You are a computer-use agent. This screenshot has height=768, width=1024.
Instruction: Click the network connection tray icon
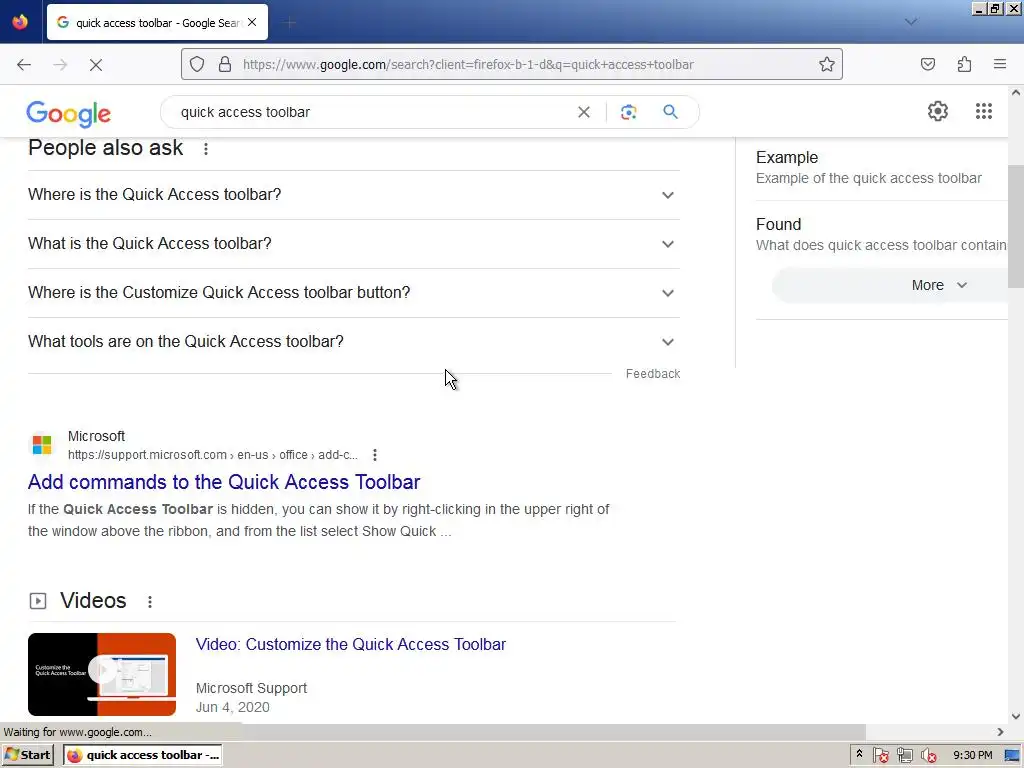click(904, 756)
